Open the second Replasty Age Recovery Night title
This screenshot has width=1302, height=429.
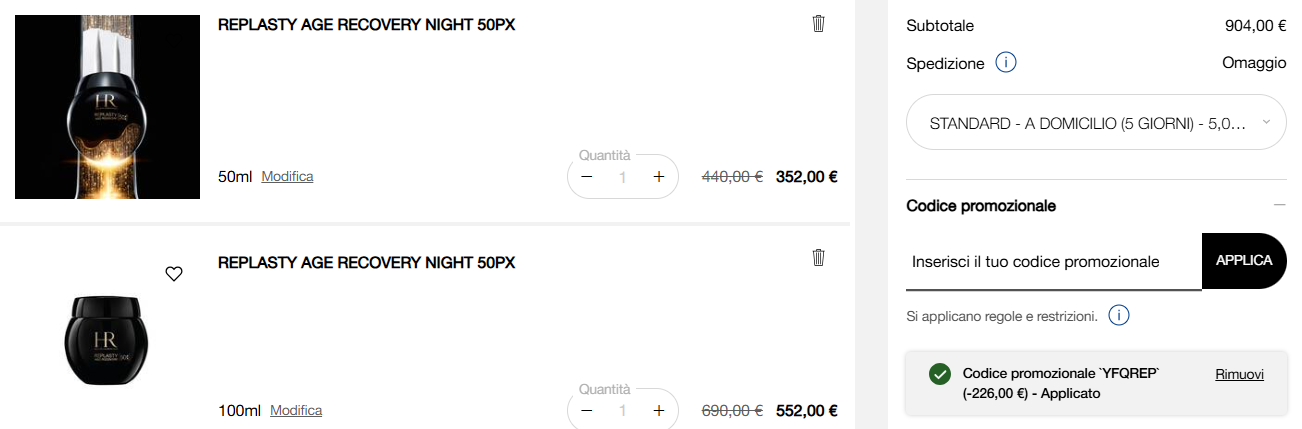366,263
